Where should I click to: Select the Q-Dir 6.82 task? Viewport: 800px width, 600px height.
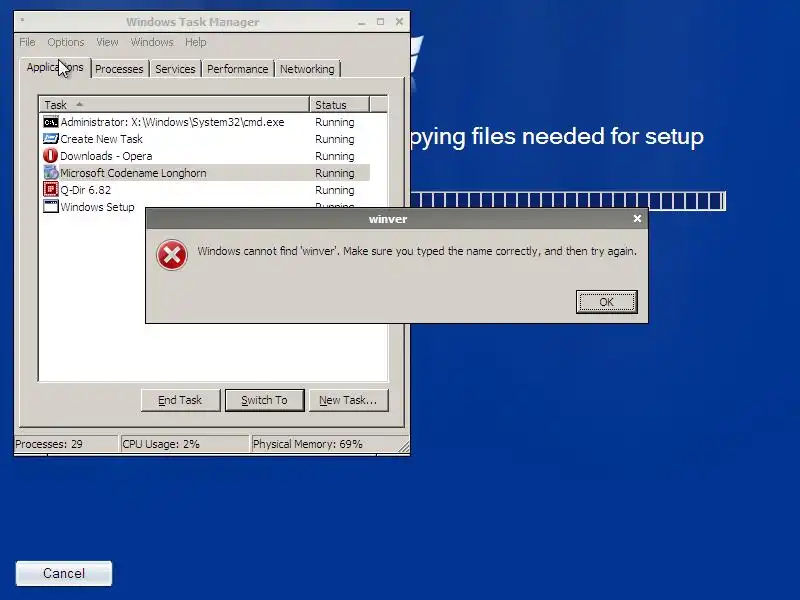(206, 189)
